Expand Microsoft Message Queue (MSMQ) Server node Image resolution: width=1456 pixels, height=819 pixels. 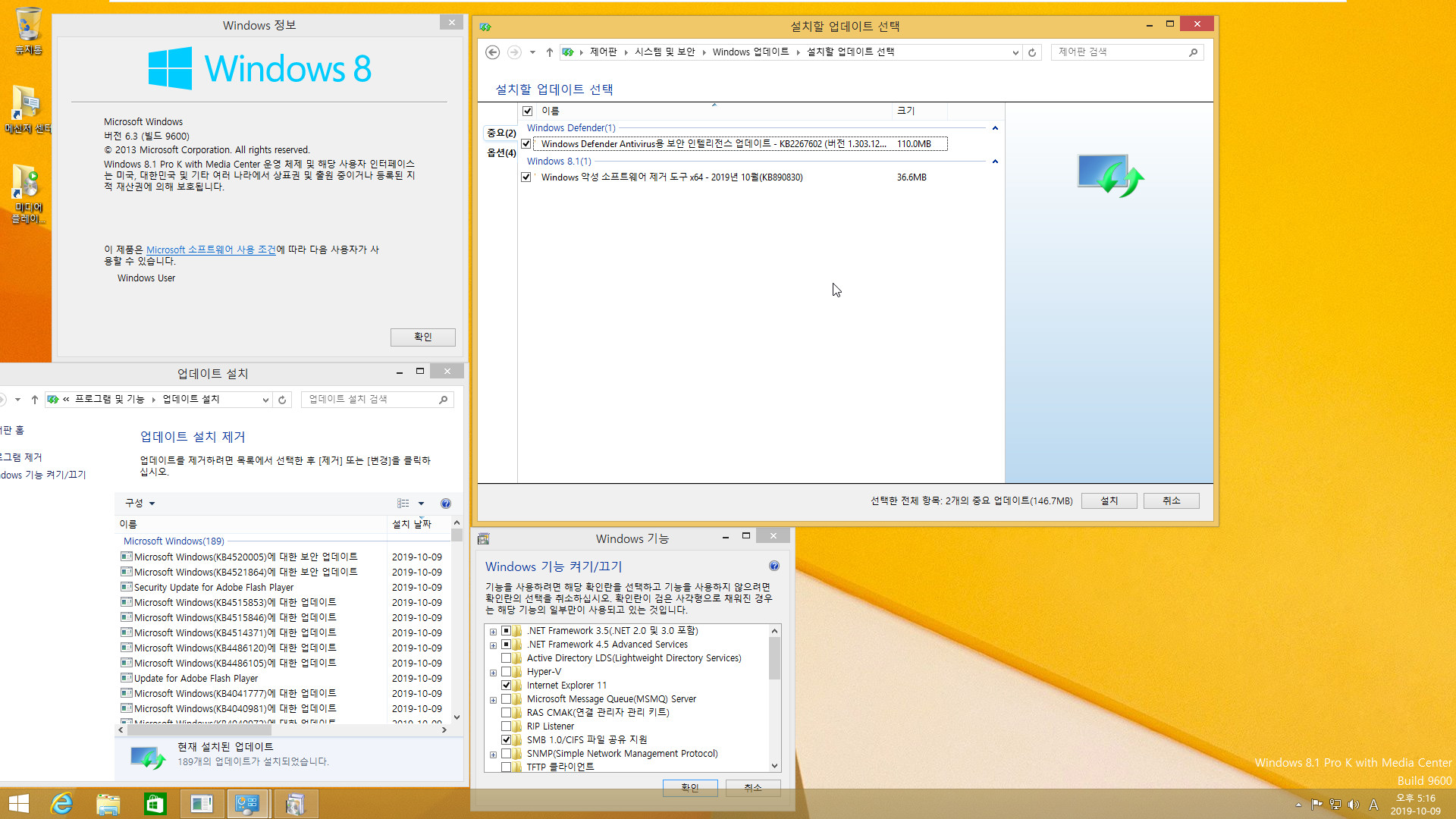(x=493, y=700)
